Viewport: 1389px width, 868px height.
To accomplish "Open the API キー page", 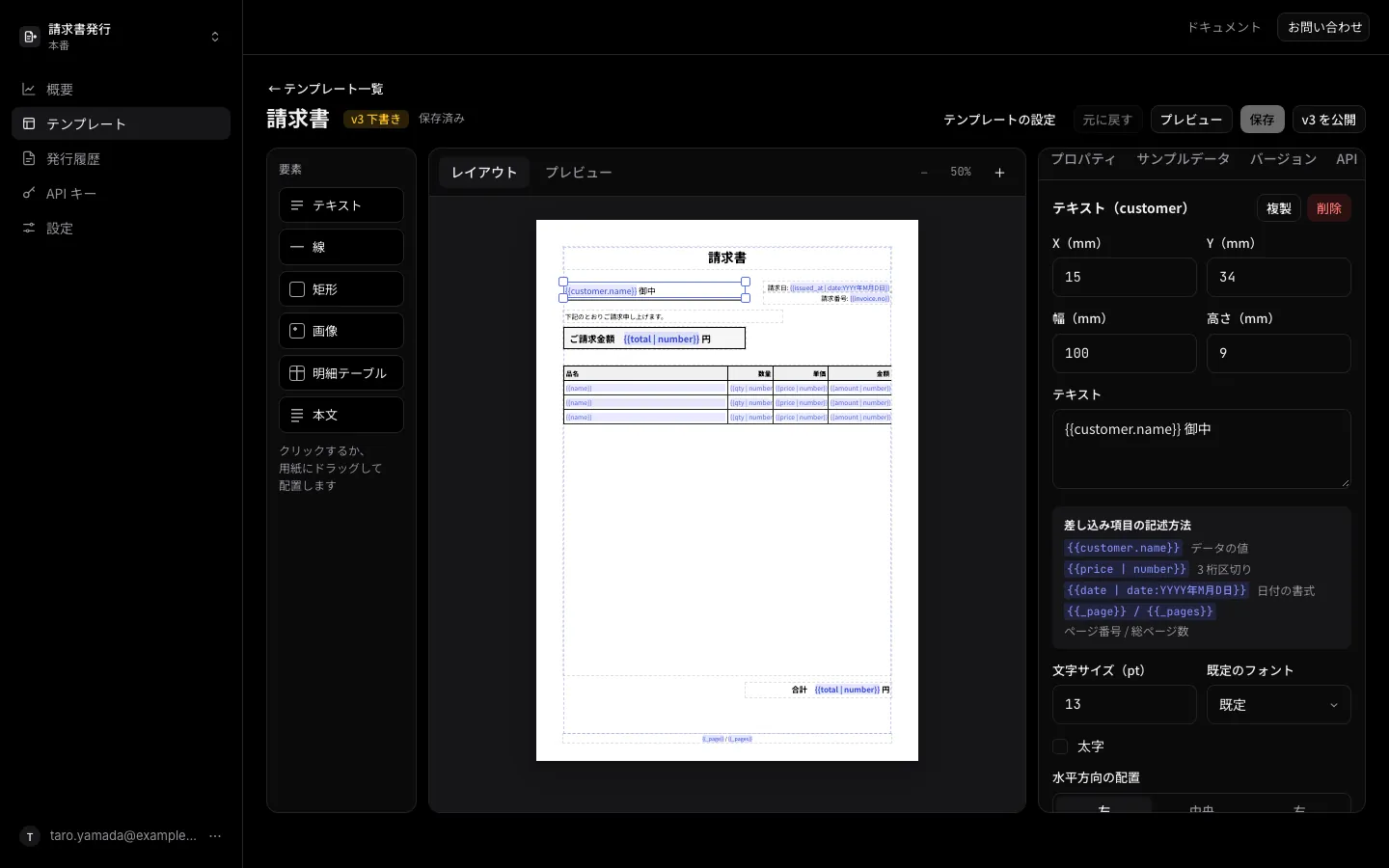I will click(121, 194).
